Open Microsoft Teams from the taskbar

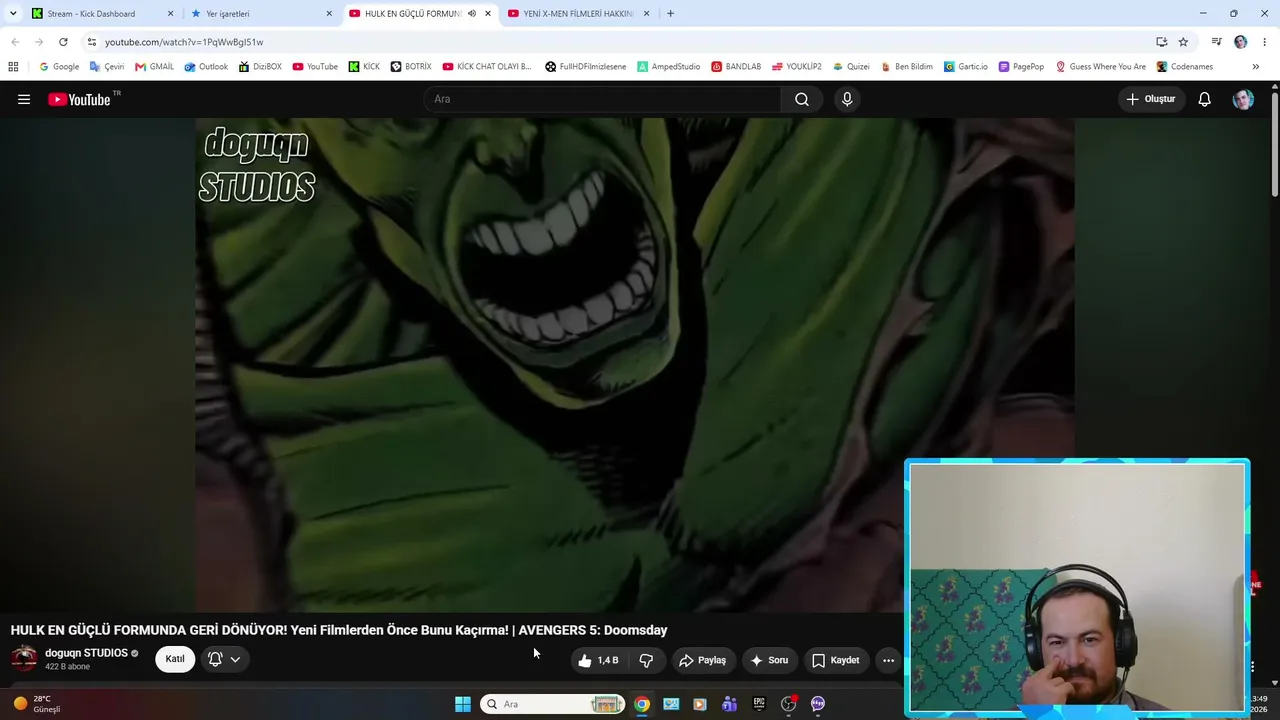(729, 704)
